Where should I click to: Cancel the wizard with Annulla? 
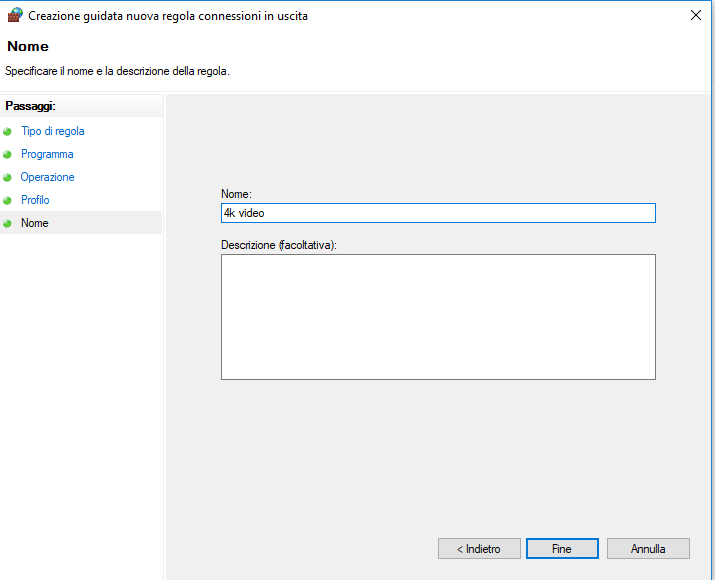648,549
